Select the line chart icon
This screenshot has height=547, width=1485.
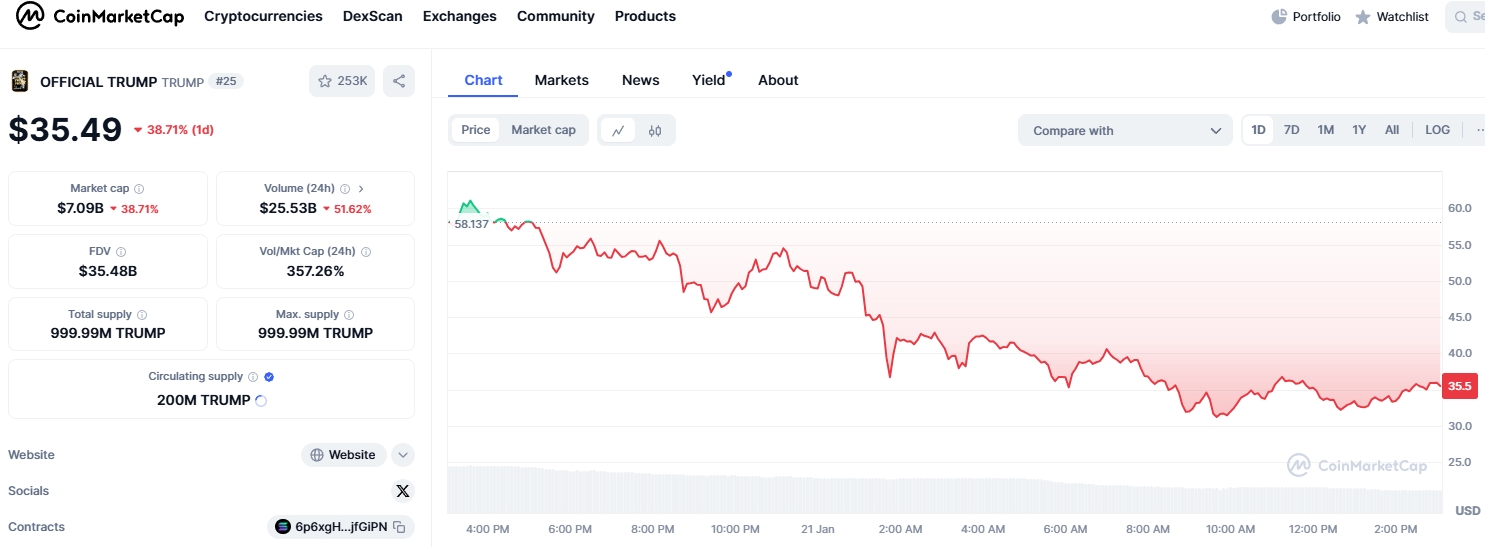click(618, 130)
